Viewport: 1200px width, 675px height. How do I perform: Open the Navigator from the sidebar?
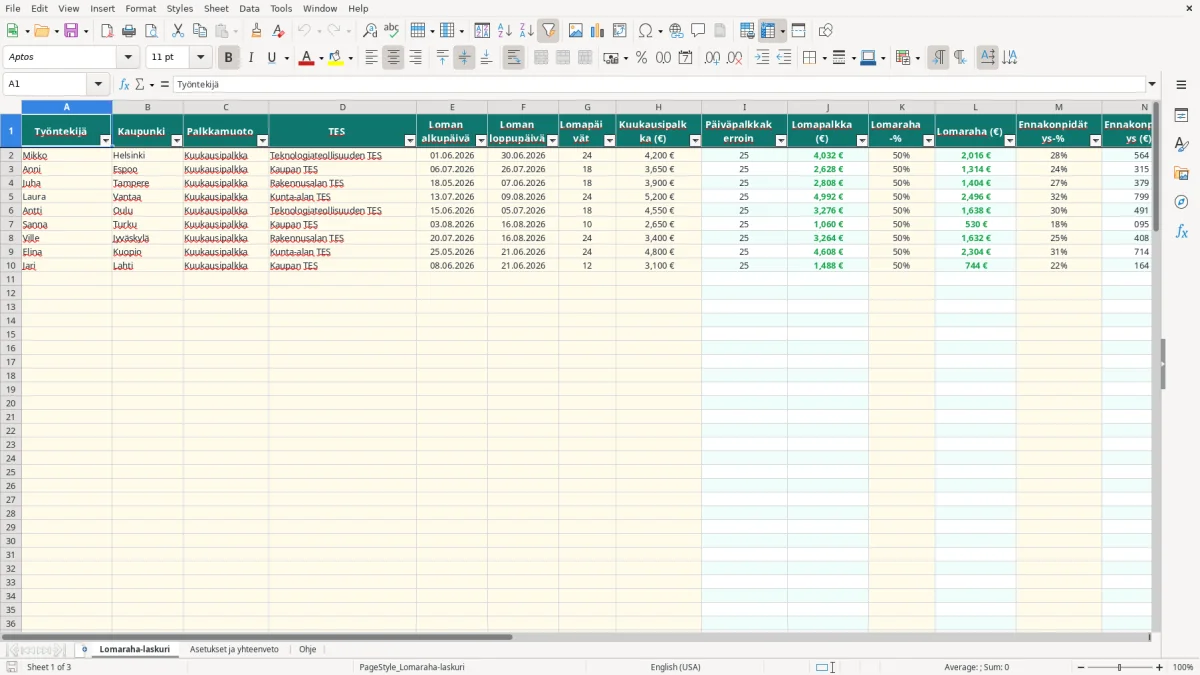1181,202
